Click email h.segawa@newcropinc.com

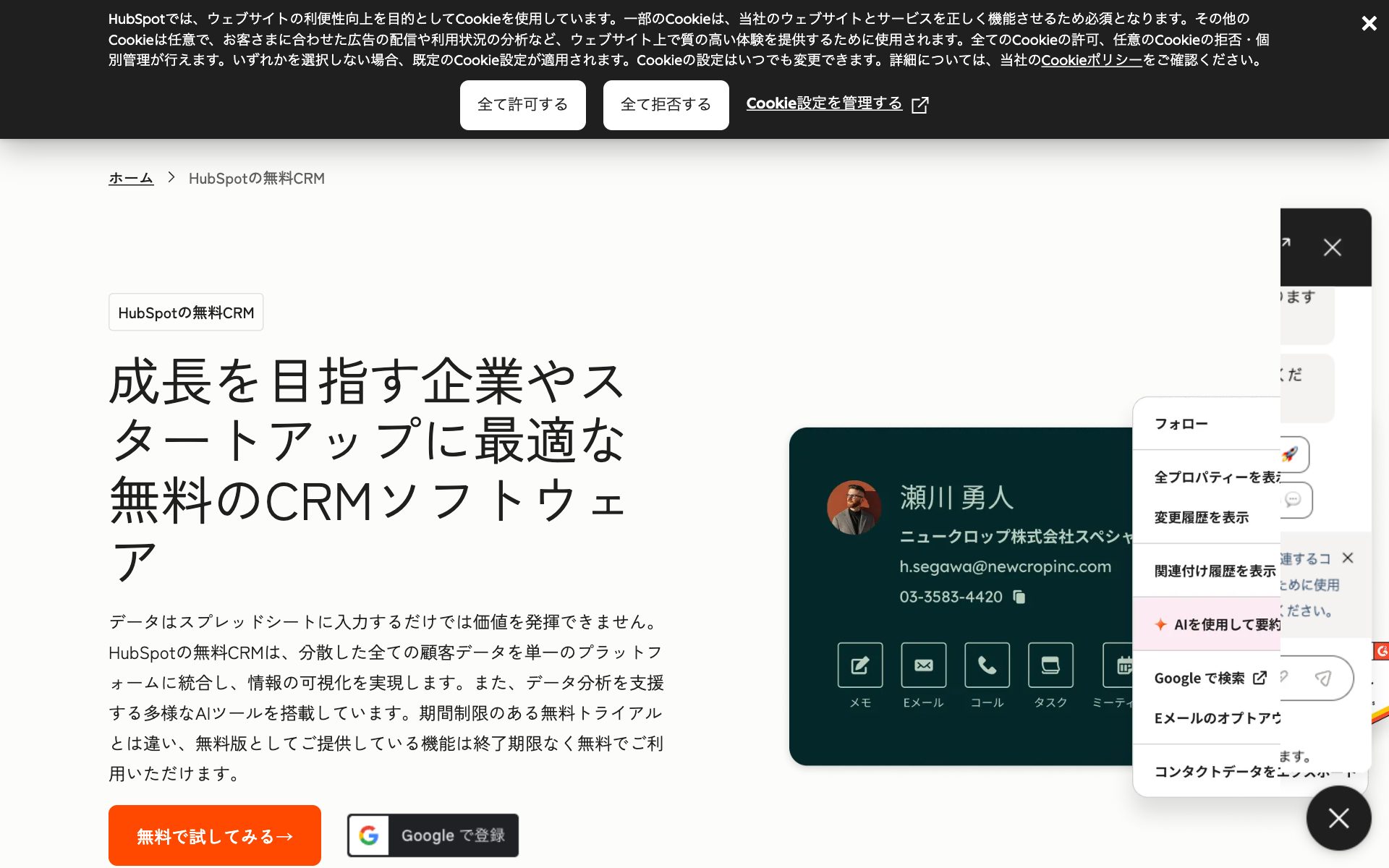click(1005, 566)
